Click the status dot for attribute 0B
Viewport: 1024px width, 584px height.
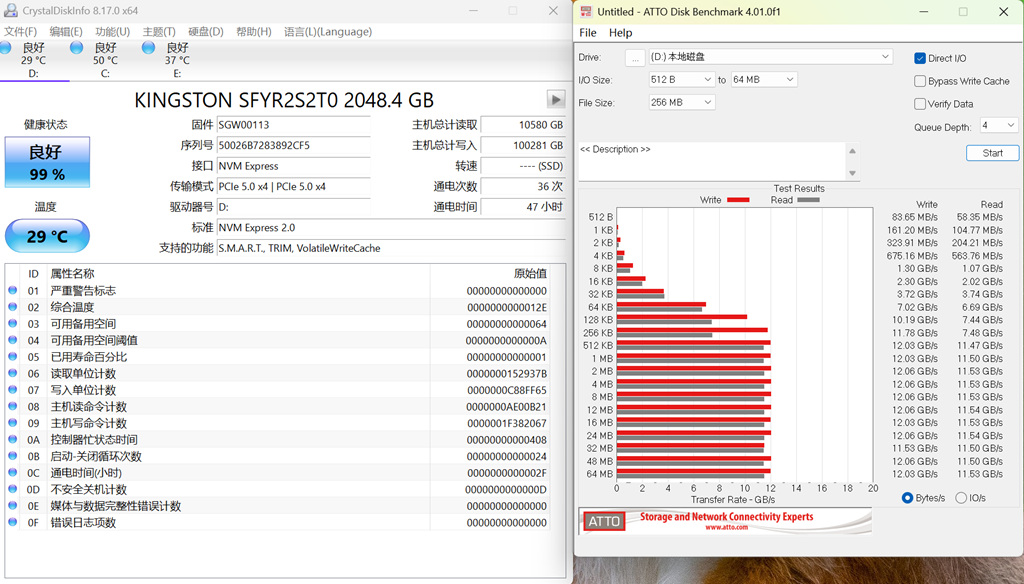tap(12, 456)
